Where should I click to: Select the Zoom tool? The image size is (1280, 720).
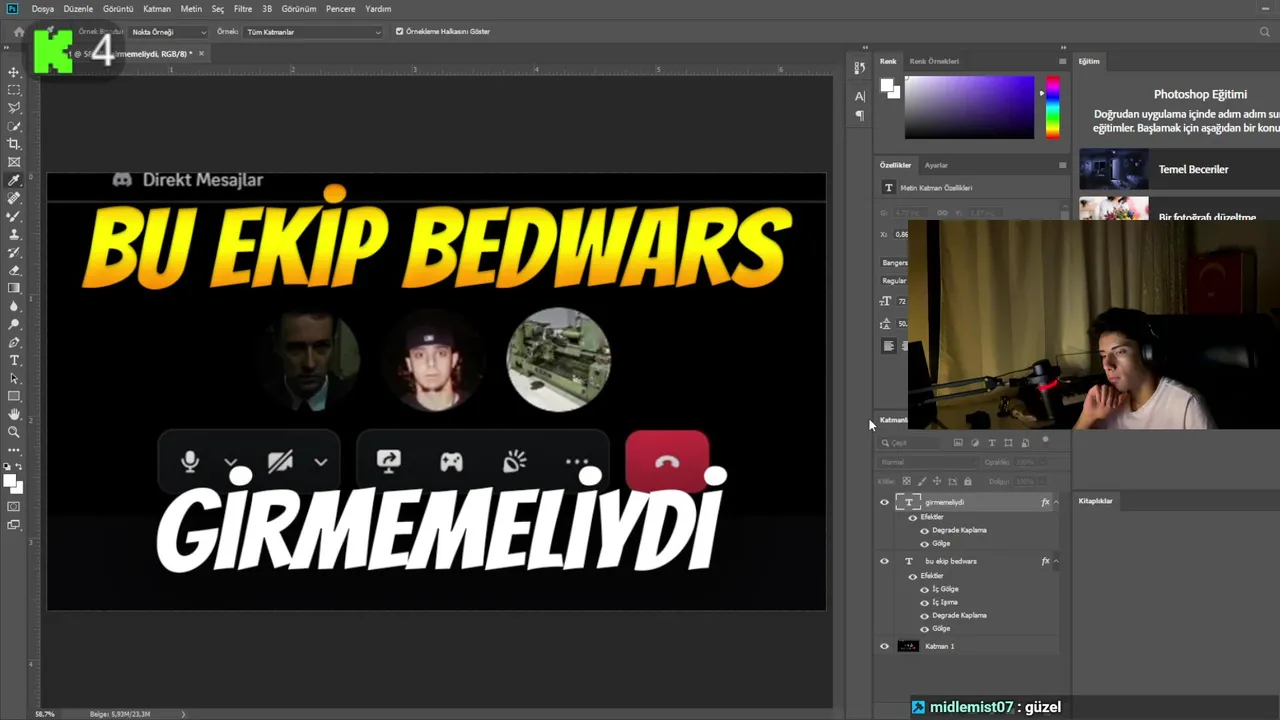click(14, 432)
